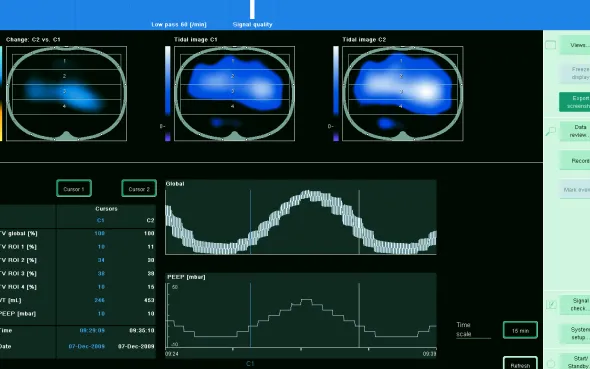Click the 'Signal quality' label
Image resolution: width=590 pixels, height=369 pixels.
tap(252, 24)
